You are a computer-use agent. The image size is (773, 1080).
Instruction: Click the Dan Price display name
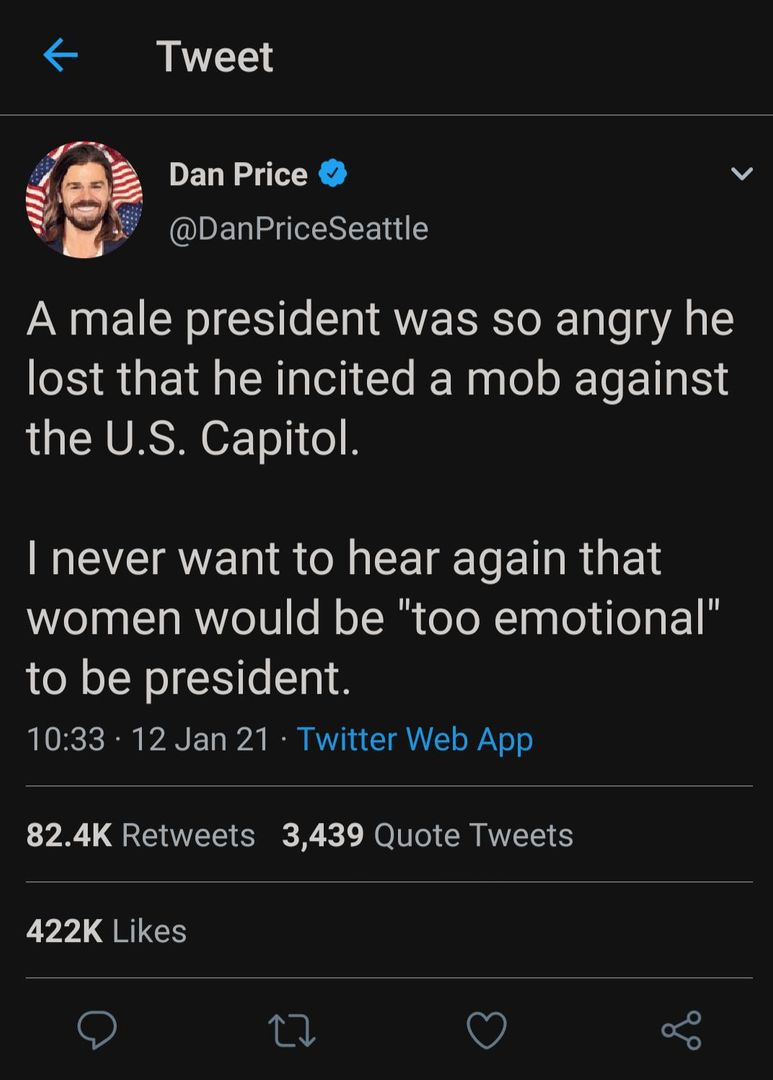point(238,175)
